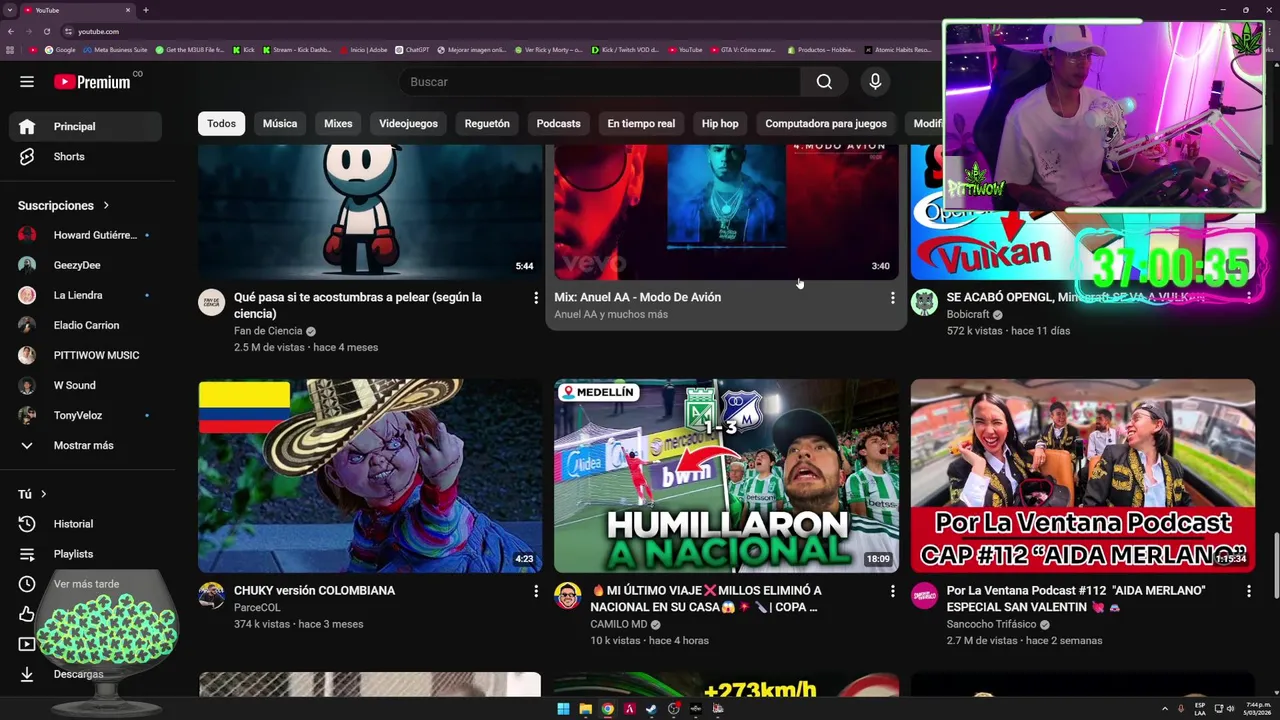
Task: Show hidden system tray icons
Action: coord(1165,709)
